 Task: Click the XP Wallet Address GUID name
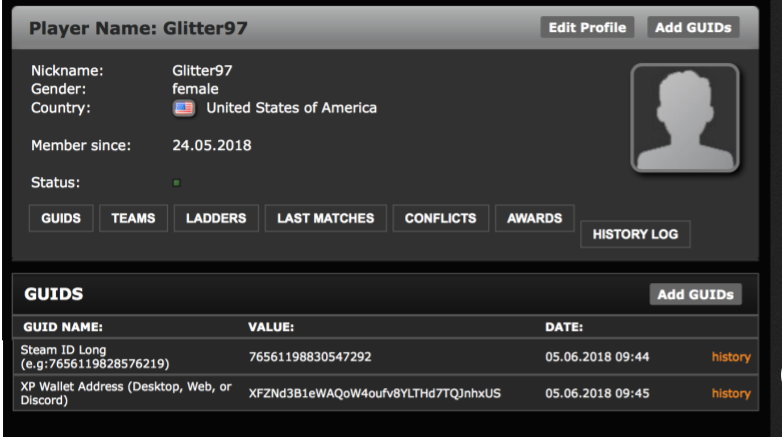[x=126, y=393]
